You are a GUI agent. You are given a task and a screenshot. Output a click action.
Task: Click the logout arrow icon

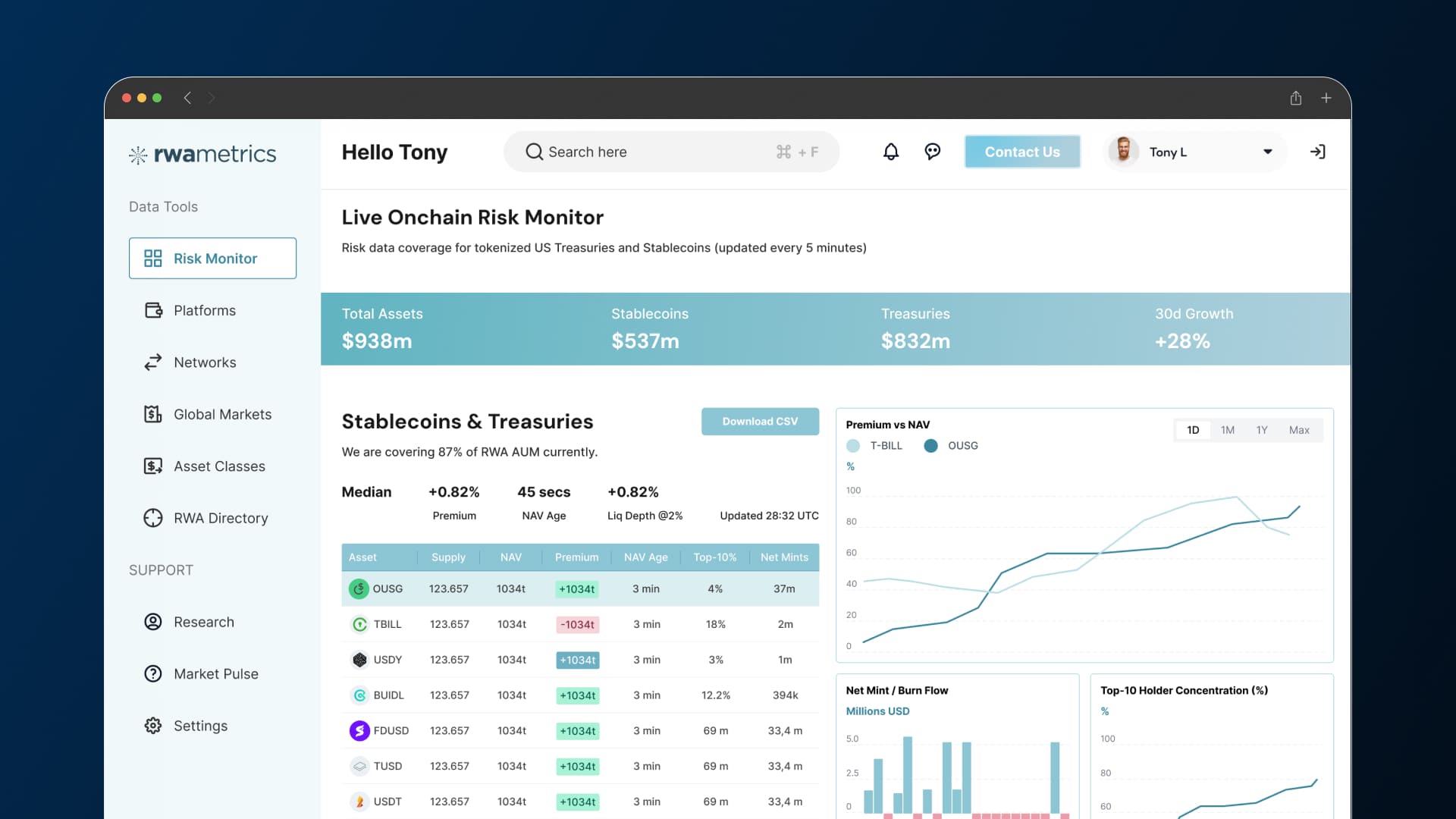pyautogui.click(x=1318, y=152)
